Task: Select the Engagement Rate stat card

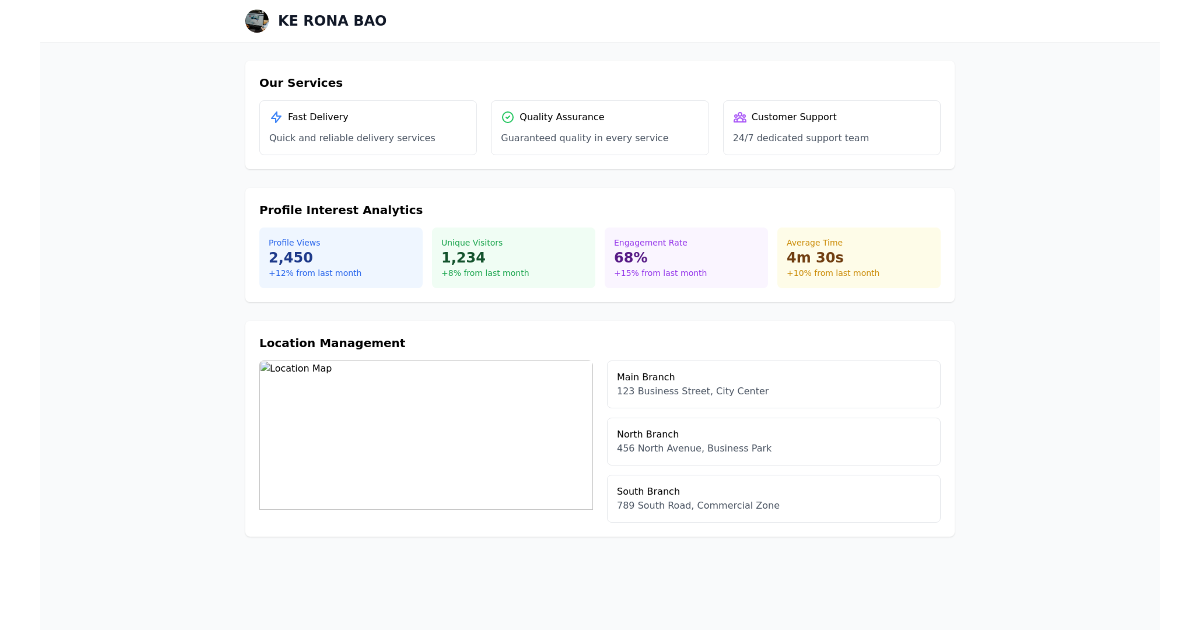Action: [x=686, y=257]
